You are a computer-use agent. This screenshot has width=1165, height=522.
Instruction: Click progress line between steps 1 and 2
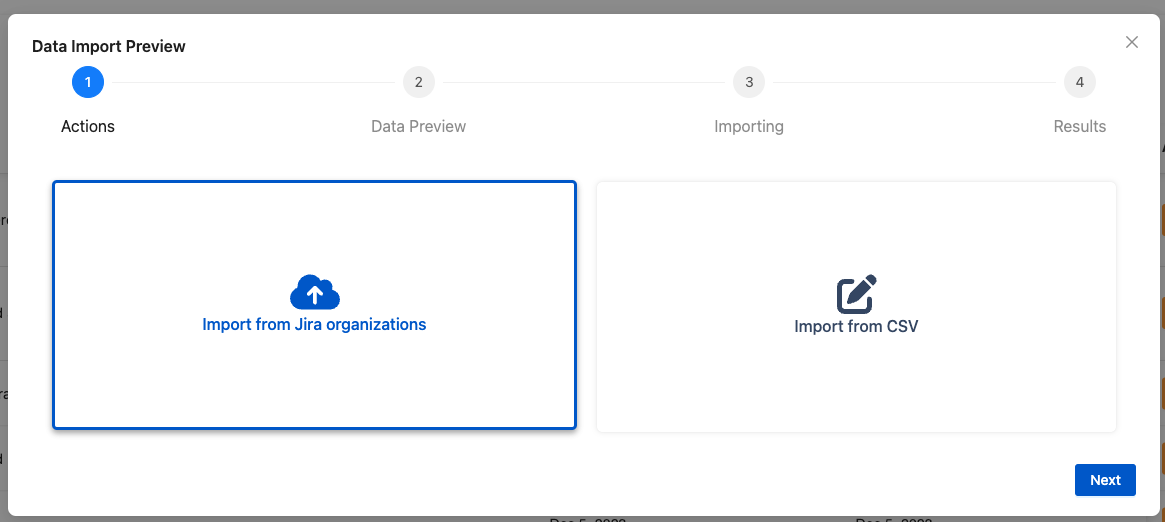click(x=253, y=82)
